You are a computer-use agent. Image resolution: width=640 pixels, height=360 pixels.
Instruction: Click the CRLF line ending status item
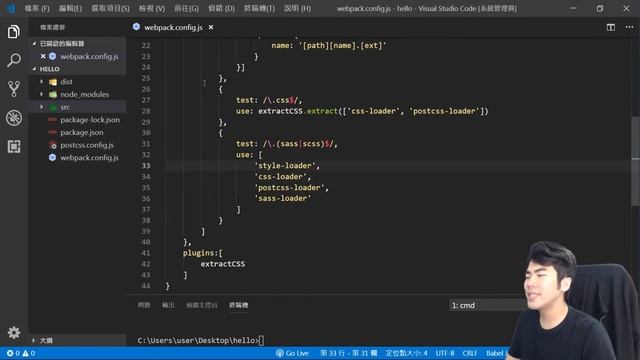(x=470, y=353)
